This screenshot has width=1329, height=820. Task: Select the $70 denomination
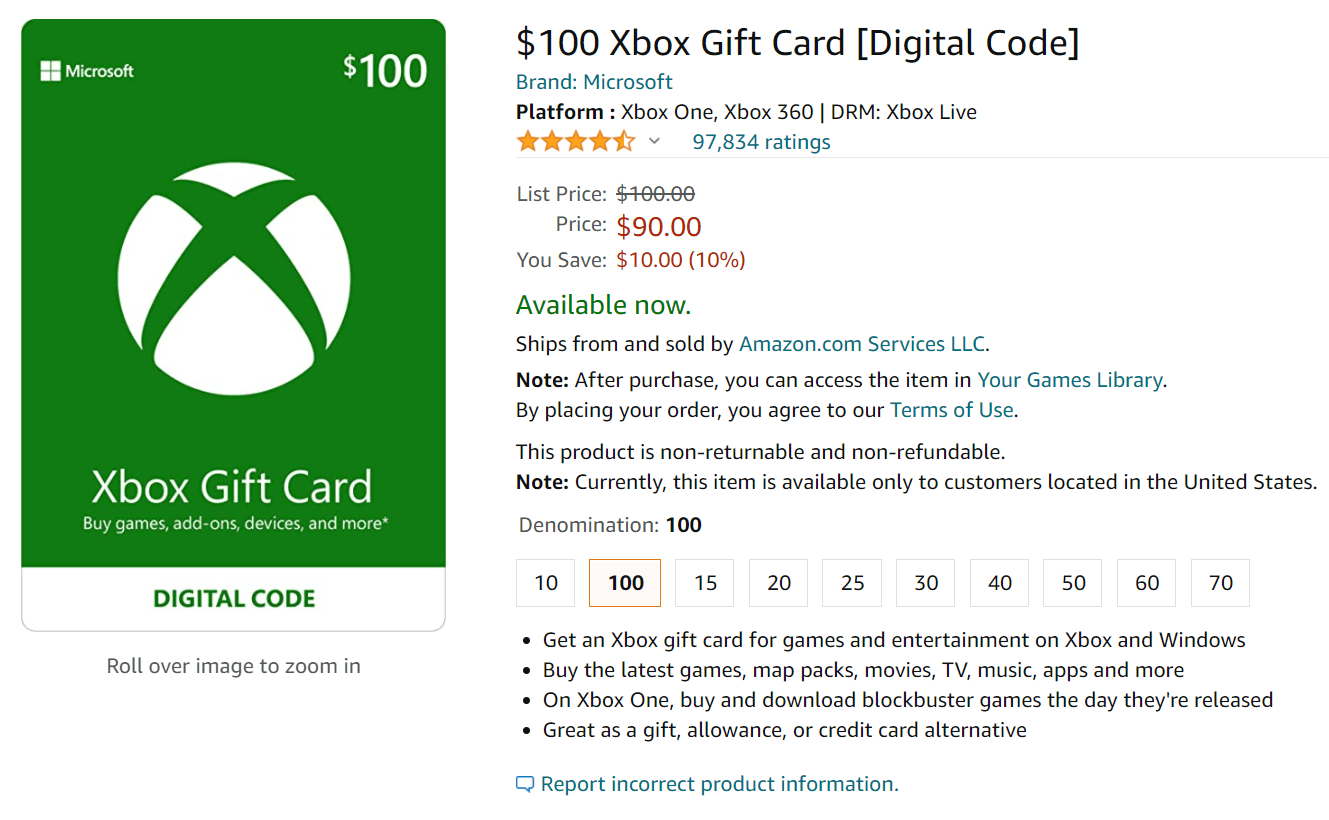pos(1220,582)
